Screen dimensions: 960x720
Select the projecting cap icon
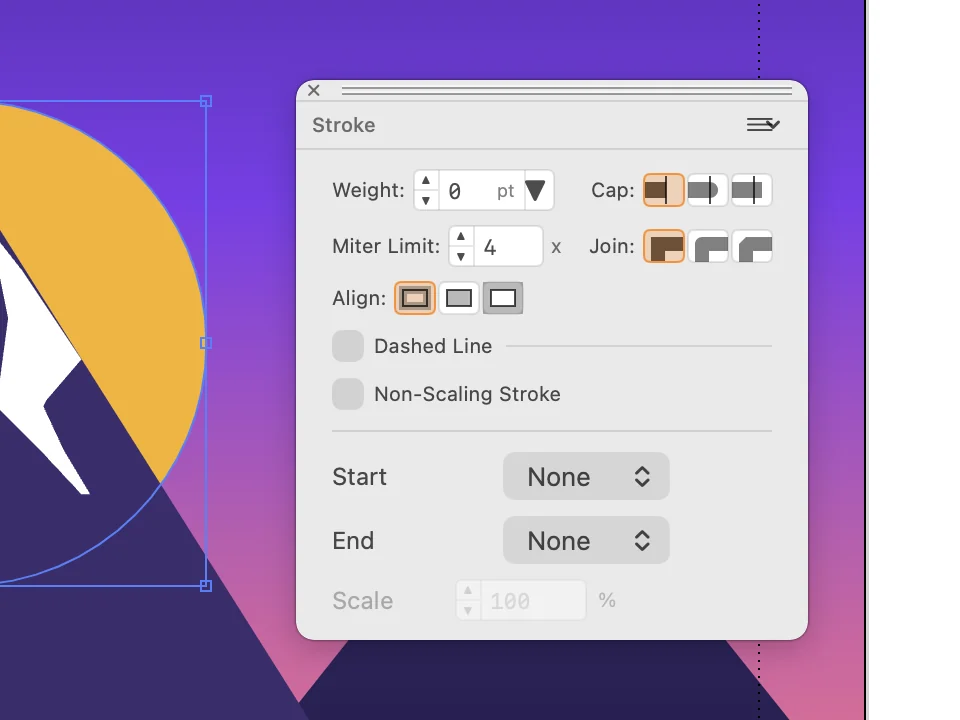click(x=752, y=190)
